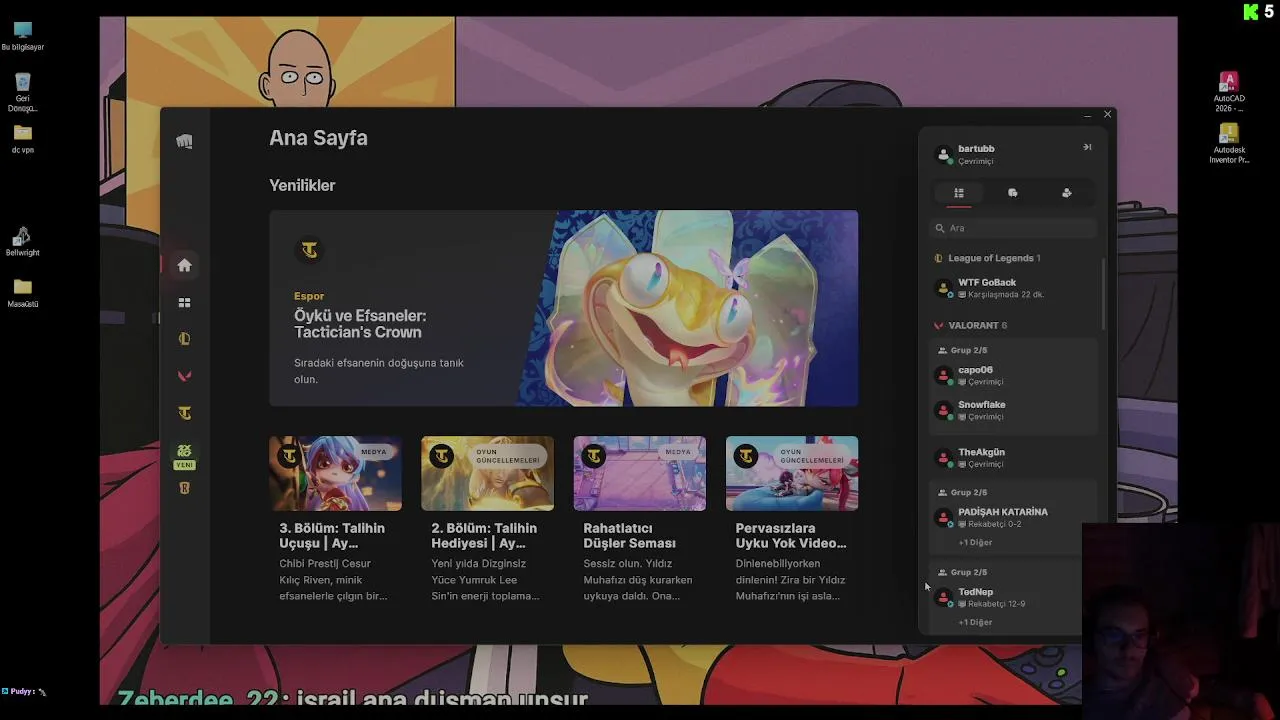Click Pervasızlara Uyku Yok Video title
Image resolution: width=1280 pixels, height=720 pixels.
tap(791, 535)
